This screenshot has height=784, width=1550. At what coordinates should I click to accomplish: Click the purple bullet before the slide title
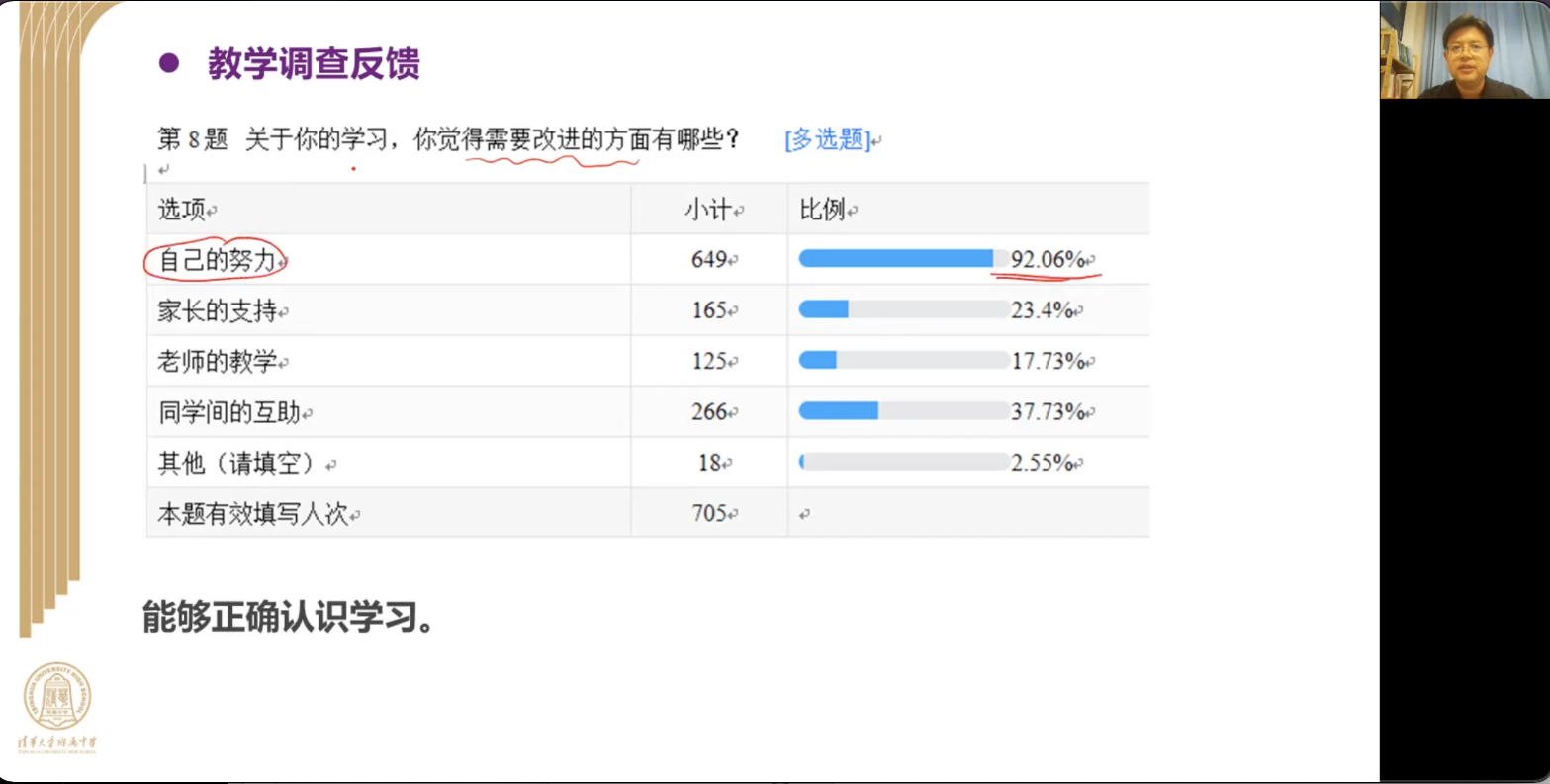click(x=169, y=64)
